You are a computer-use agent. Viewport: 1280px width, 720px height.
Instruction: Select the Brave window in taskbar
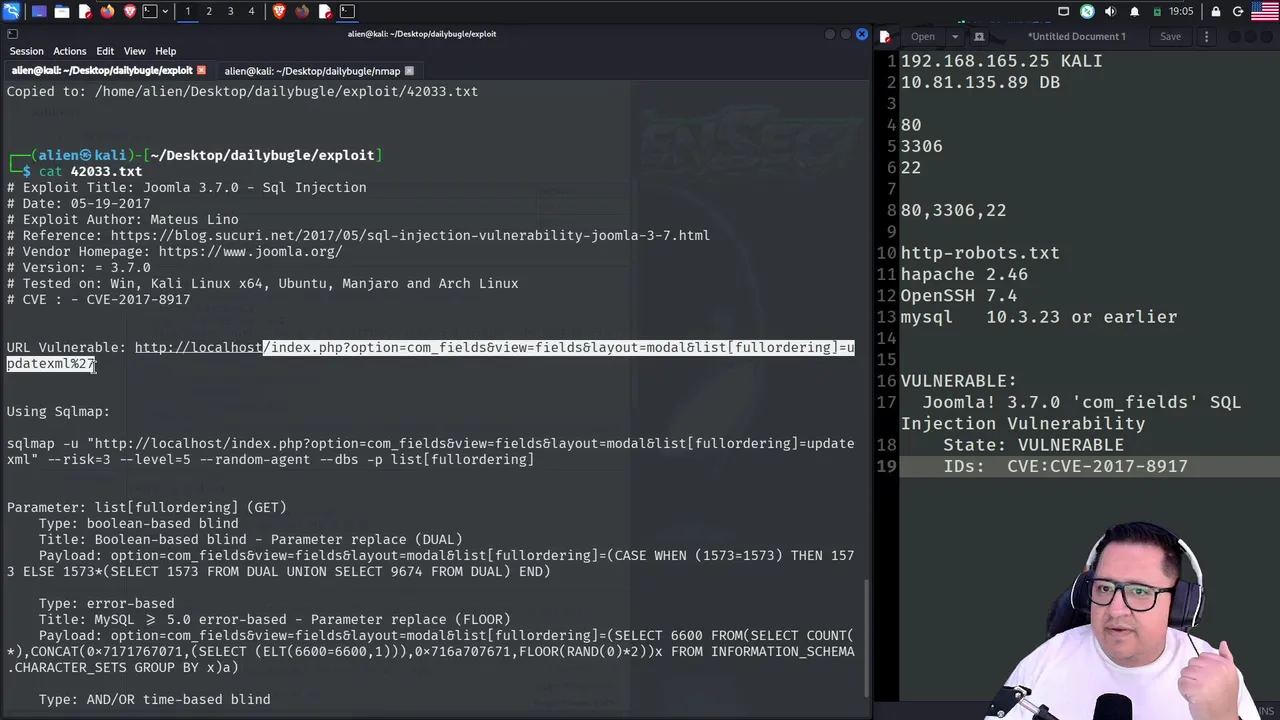click(x=279, y=11)
